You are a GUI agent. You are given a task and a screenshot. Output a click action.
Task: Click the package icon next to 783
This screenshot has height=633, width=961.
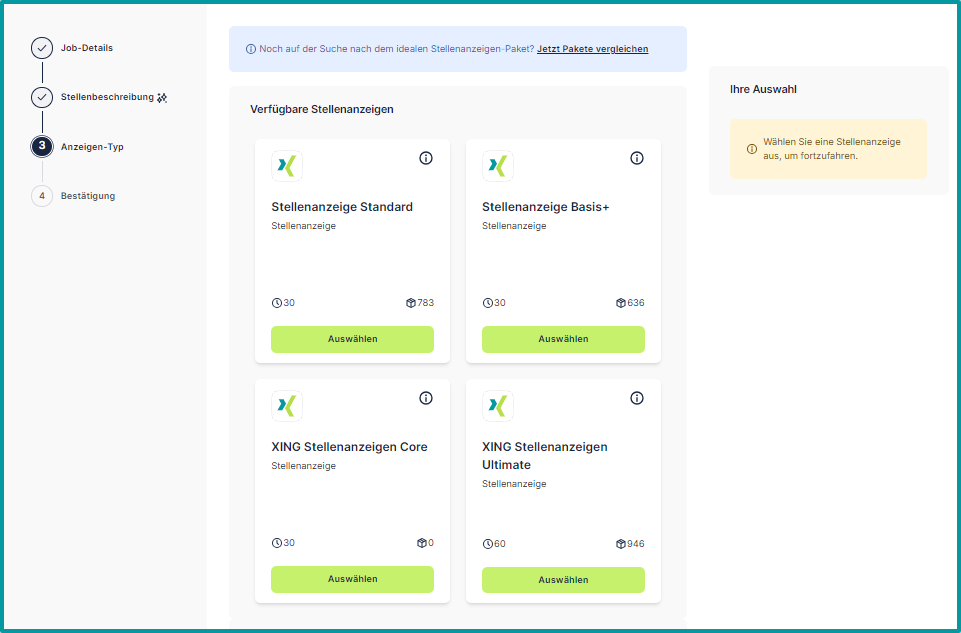[x=409, y=302]
